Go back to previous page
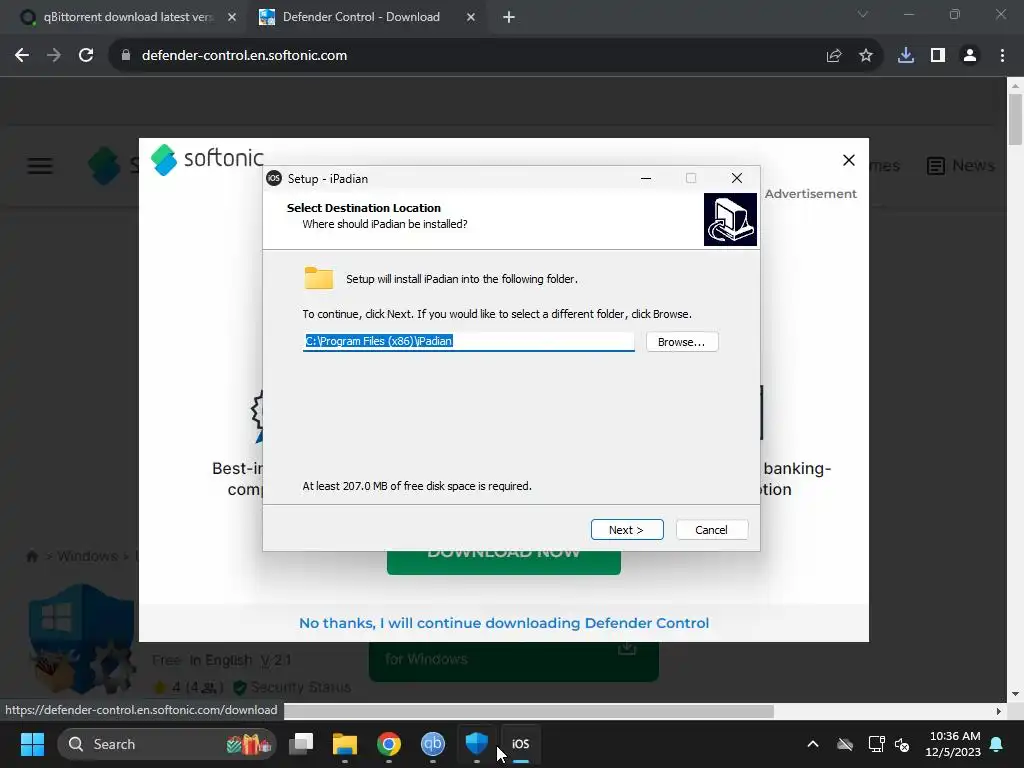This screenshot has height=768, width=1024. point(22,56)
